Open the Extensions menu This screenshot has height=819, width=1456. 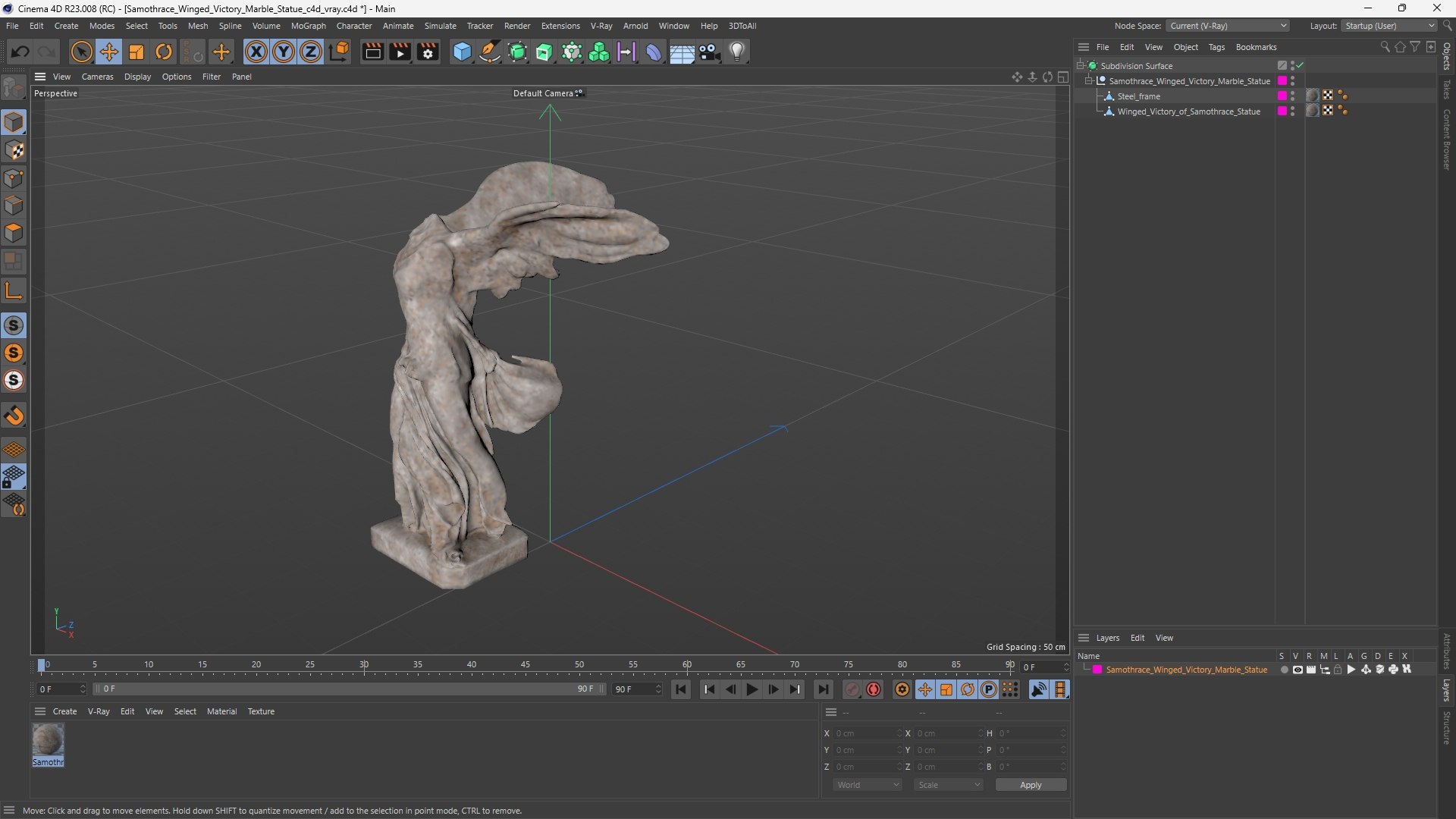[x=560, y=26]
